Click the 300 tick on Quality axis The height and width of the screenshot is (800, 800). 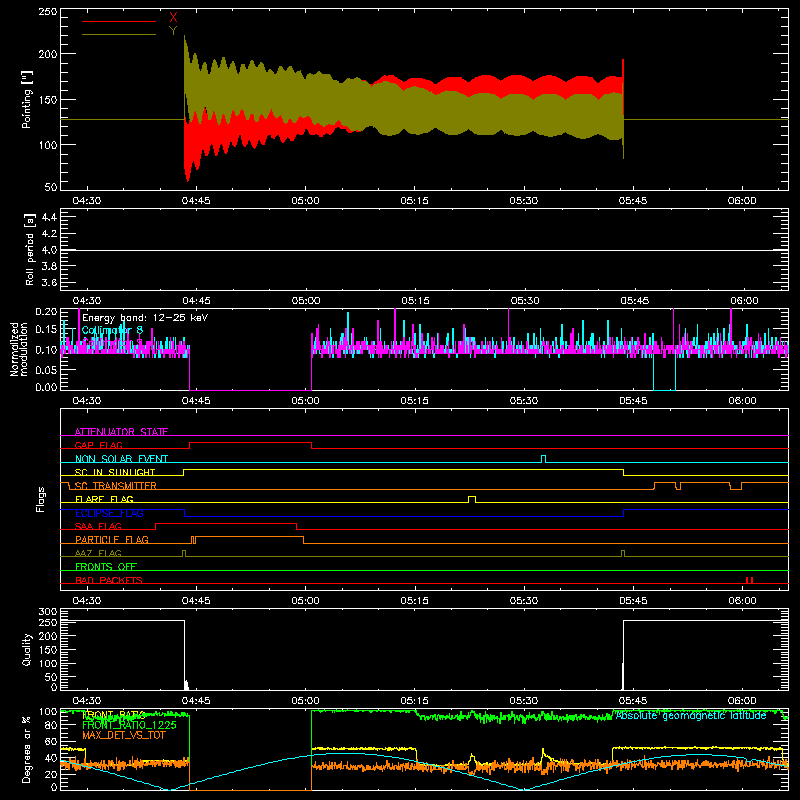48,612
